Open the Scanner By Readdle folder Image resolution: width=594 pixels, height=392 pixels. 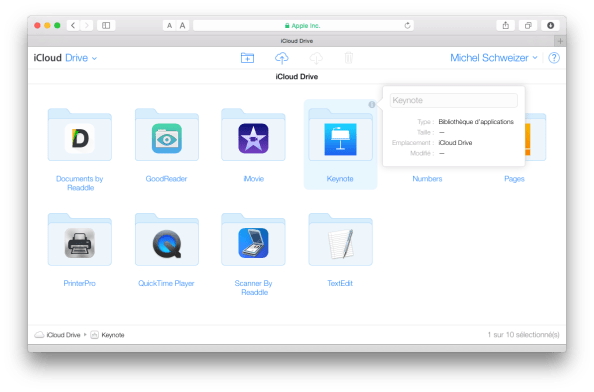coord(253,239)
